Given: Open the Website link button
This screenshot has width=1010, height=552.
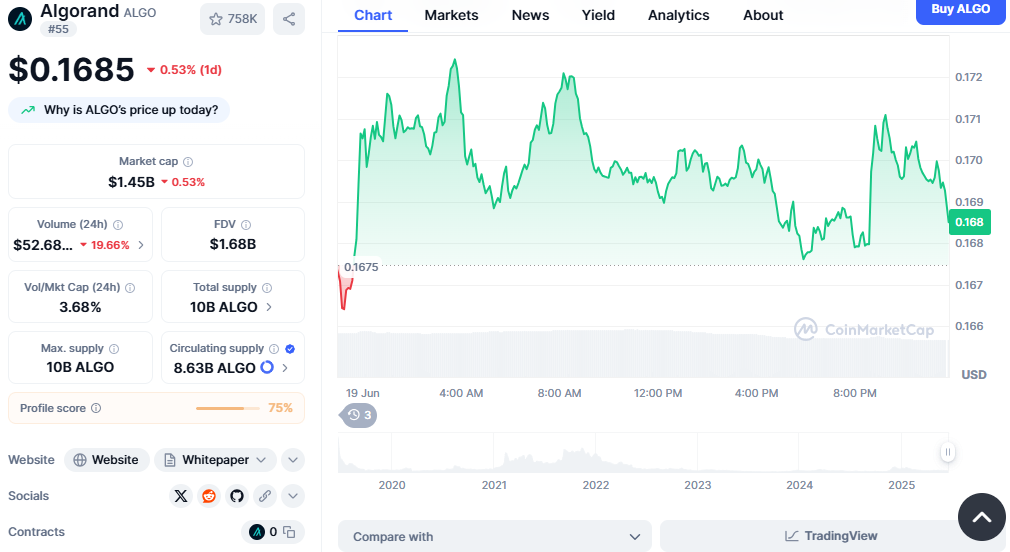Looking at the screenshot, I should coord(106,460).
